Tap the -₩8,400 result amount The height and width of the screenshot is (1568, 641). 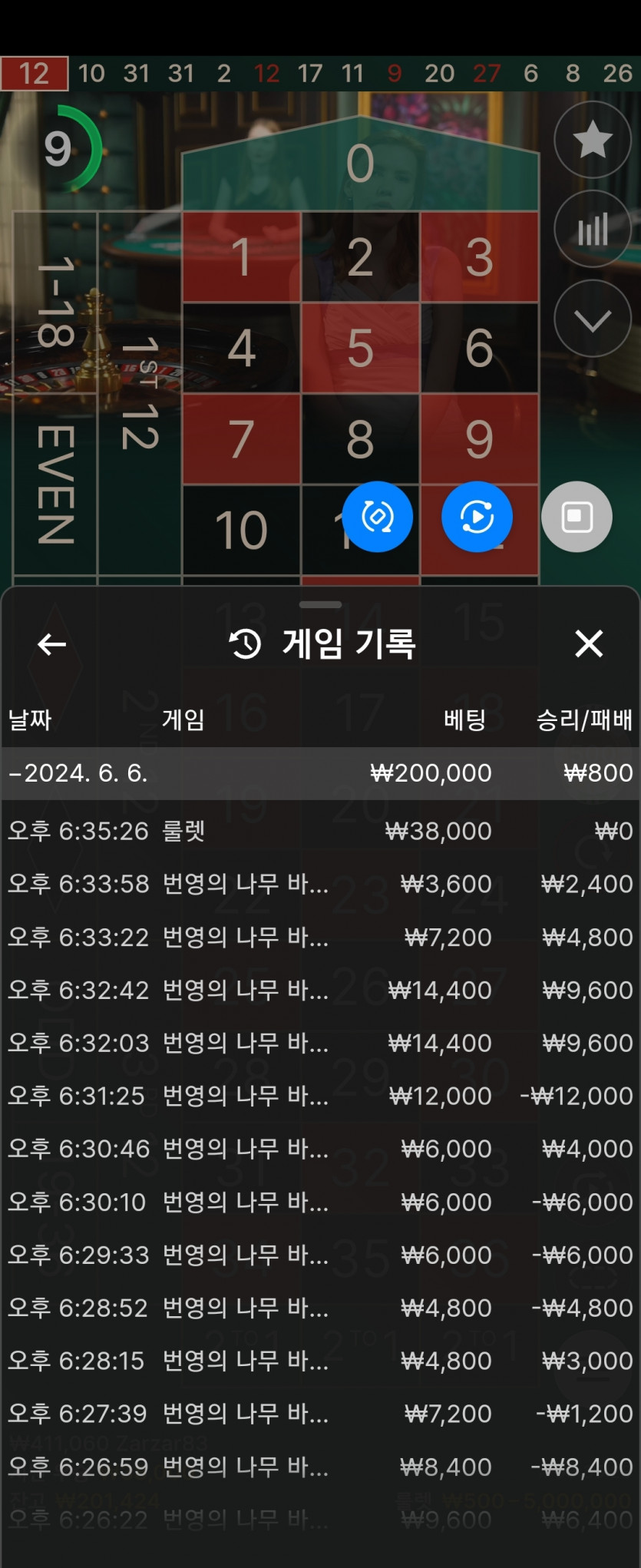click(x=582, y=1467)
